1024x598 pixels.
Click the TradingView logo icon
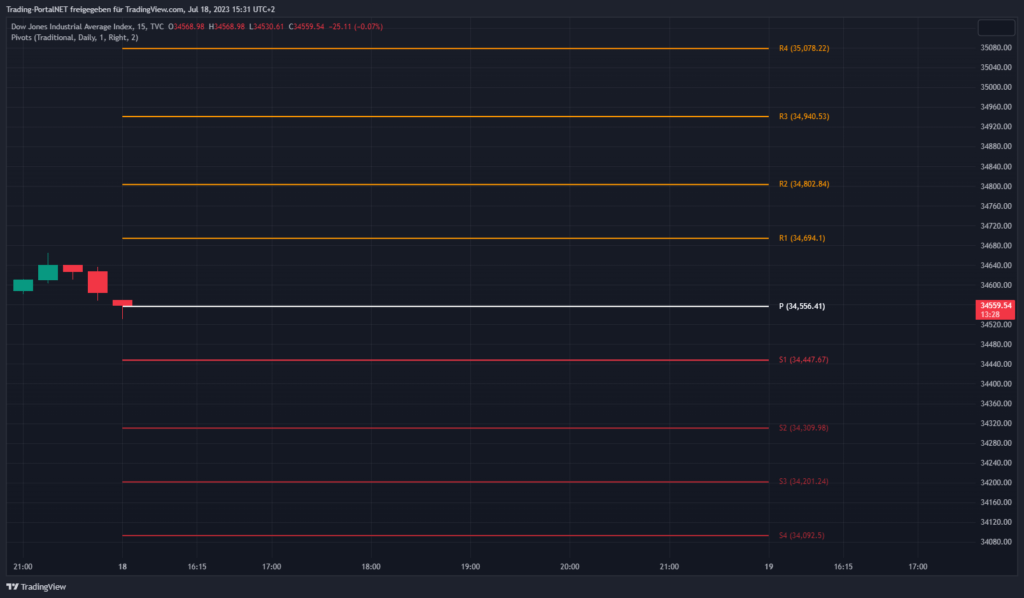click(12, 587)
